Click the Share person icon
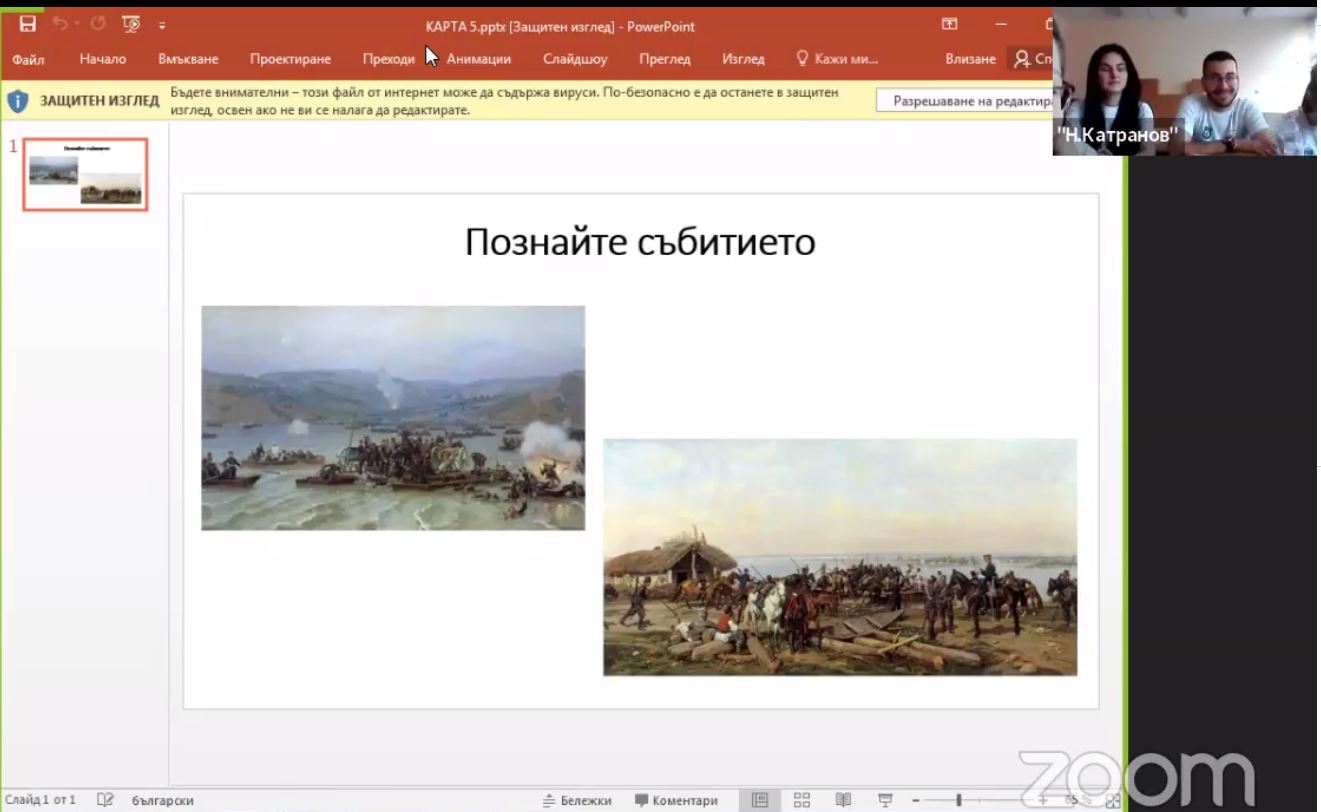Screen dimensions: 1321x812 click(x=1021, y=59)
